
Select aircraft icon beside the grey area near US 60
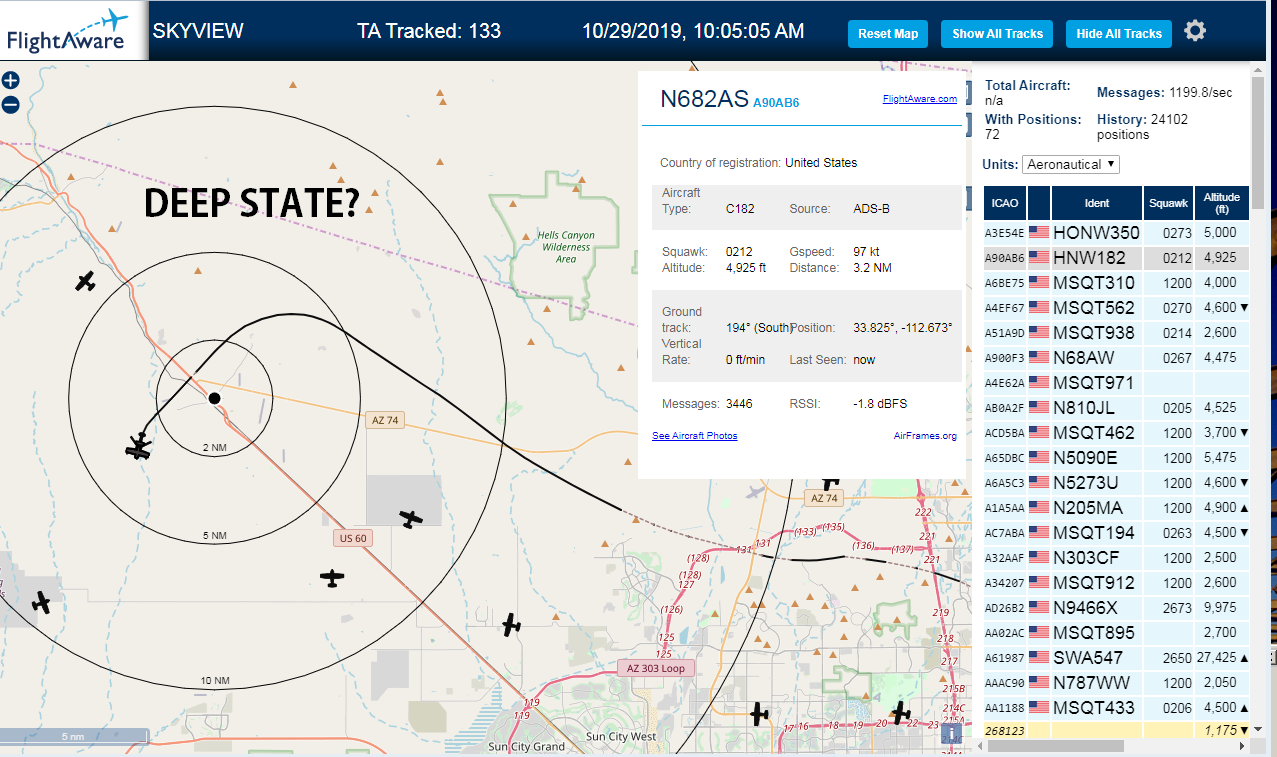(x=410, y=518)
